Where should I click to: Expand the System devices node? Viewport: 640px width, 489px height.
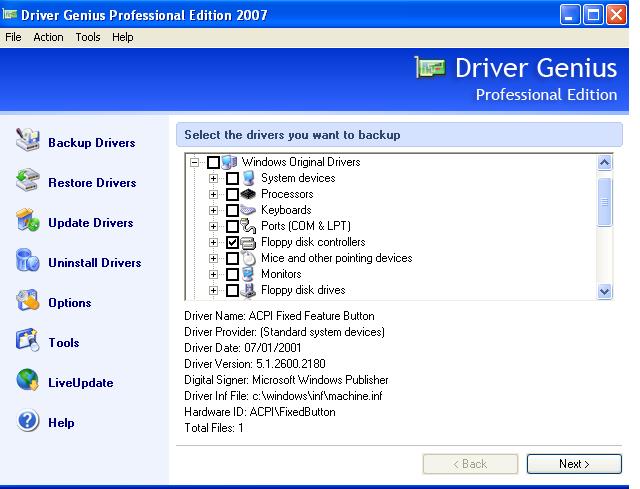coord(213,178)
